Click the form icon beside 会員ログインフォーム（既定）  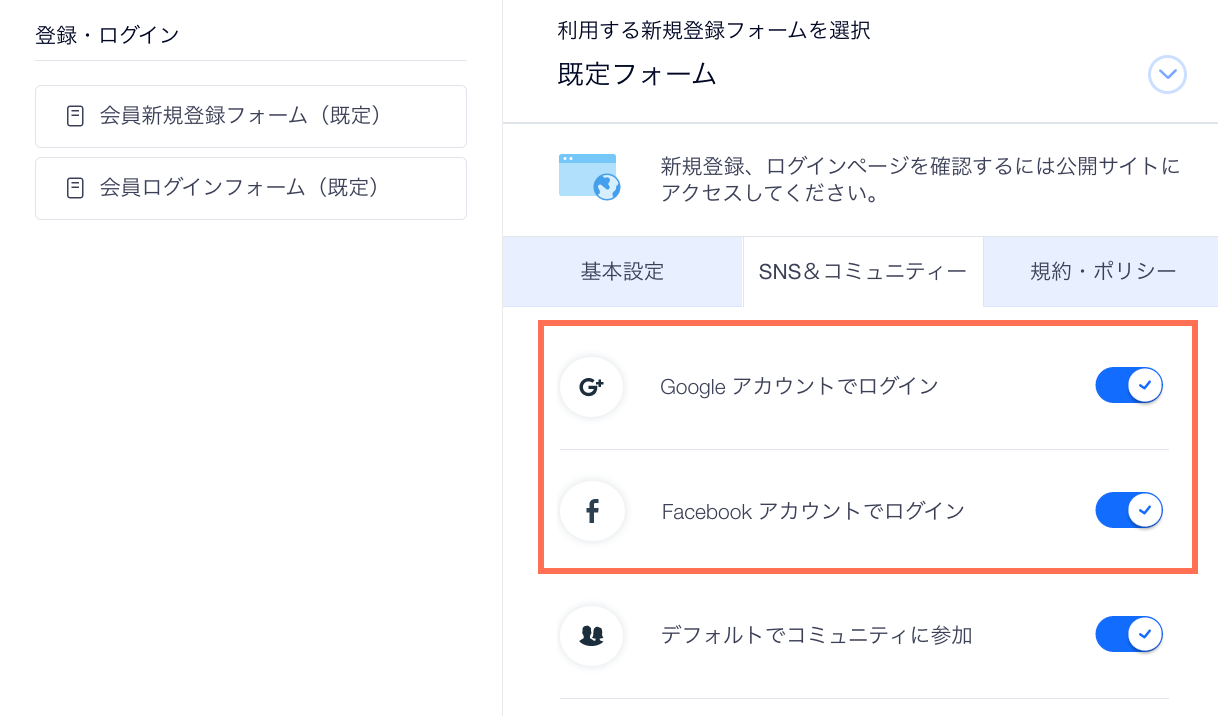coord(74,188)
